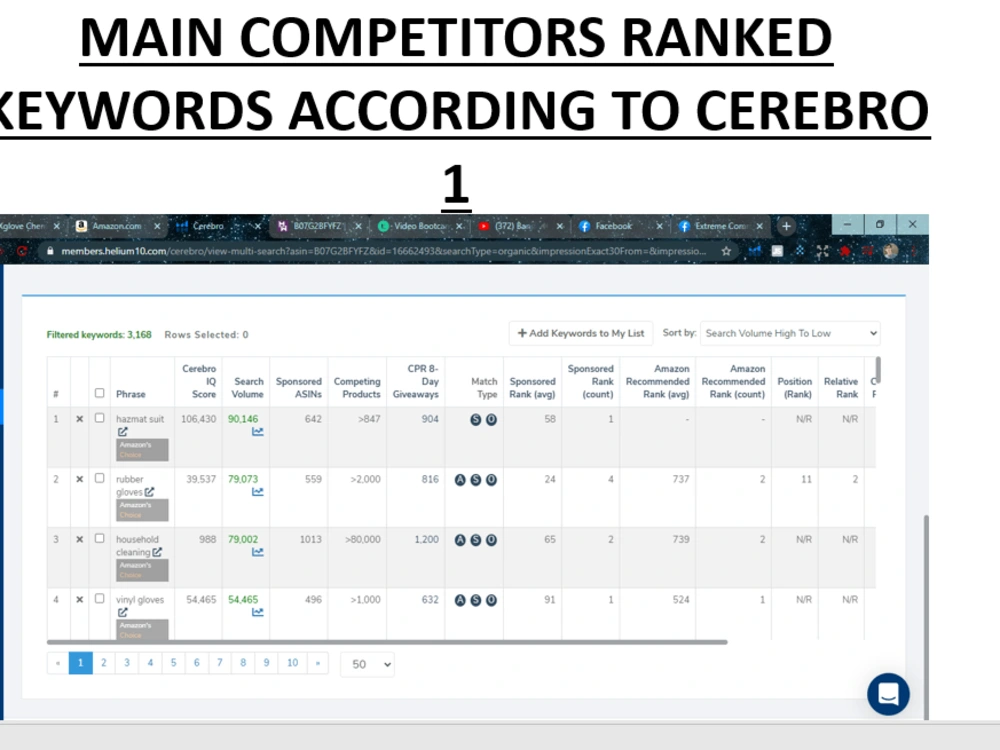The height and width of the screenshot is (750, 1000).
Task: Click the page vertical scrollbar
Action: pos(926,615)
